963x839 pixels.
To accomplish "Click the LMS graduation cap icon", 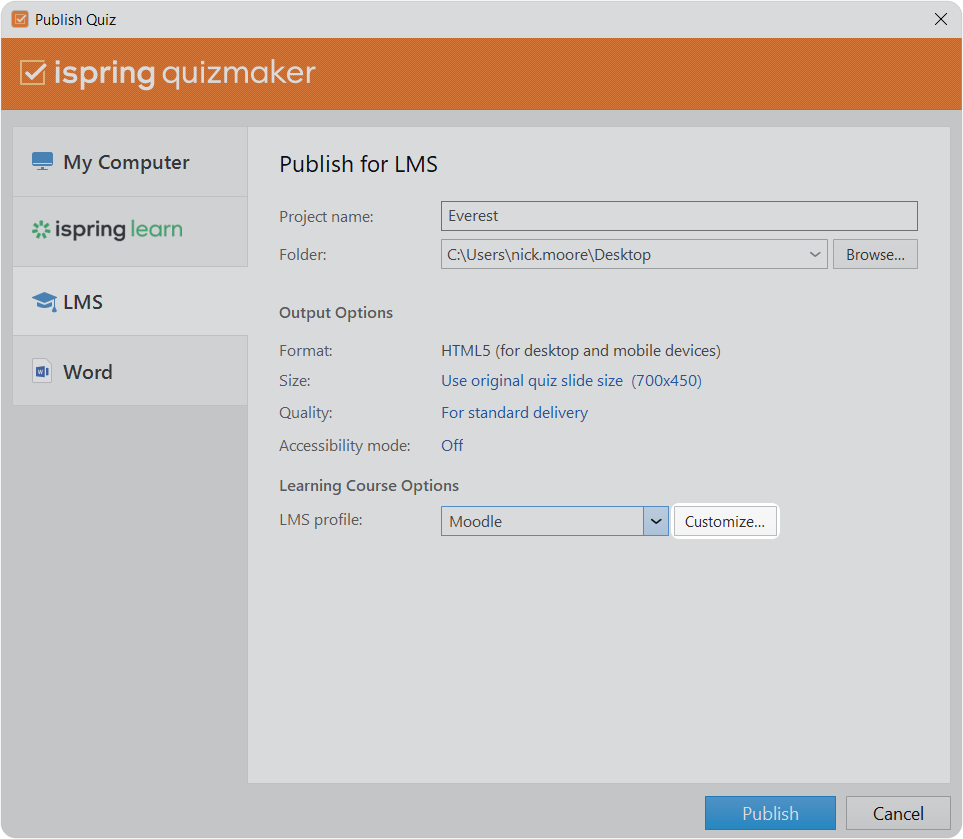I will click(44, 302).
